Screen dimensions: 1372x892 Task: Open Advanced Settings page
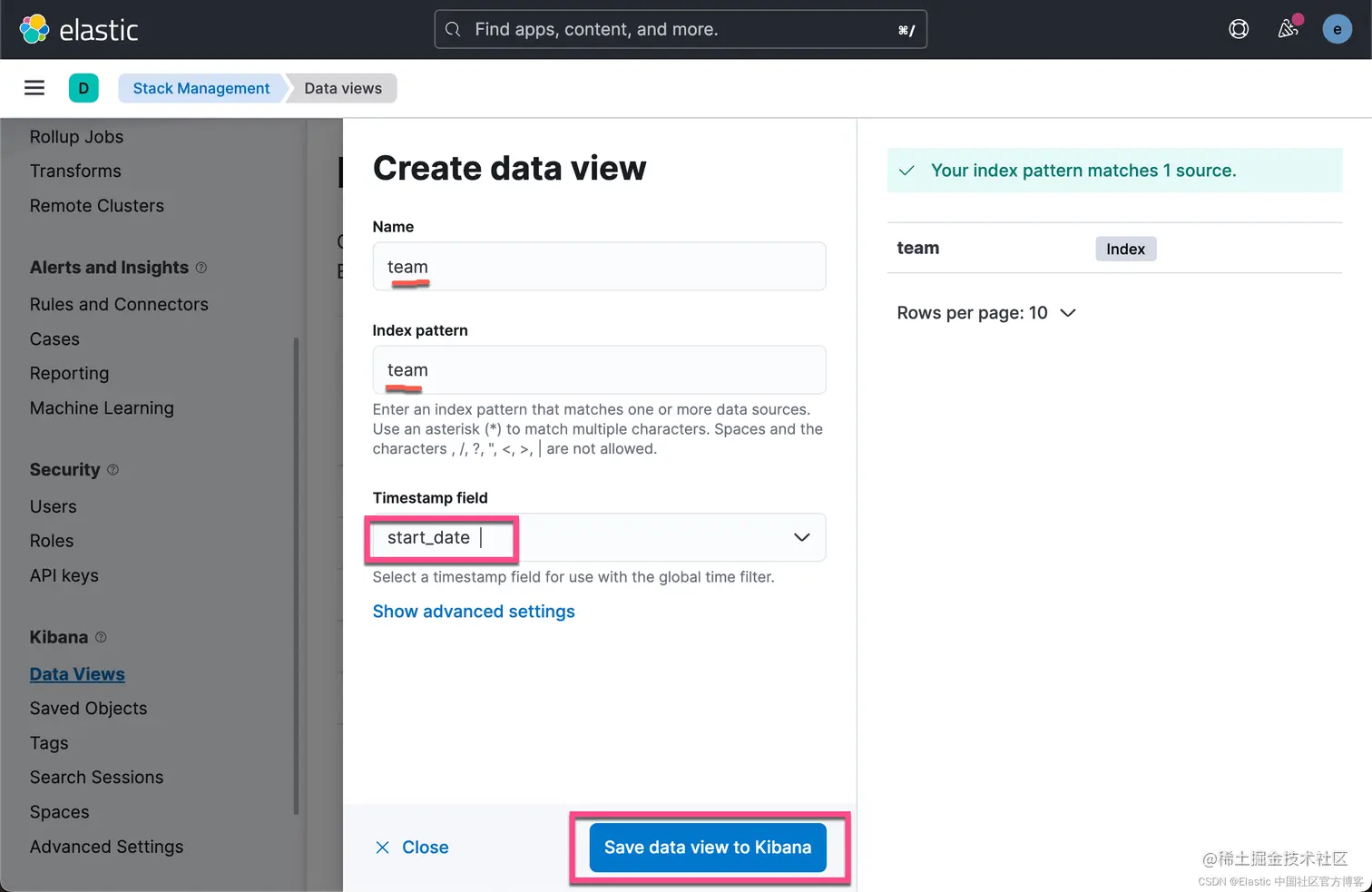click(106, 847)
